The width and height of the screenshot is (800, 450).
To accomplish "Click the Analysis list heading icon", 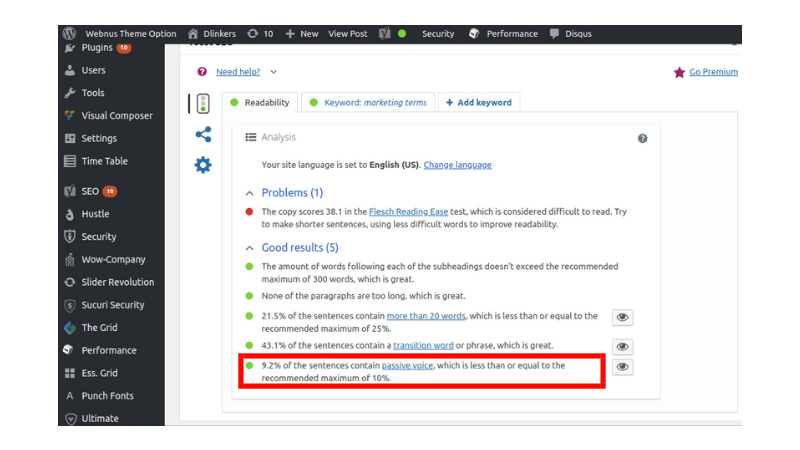I will point(251,137).
